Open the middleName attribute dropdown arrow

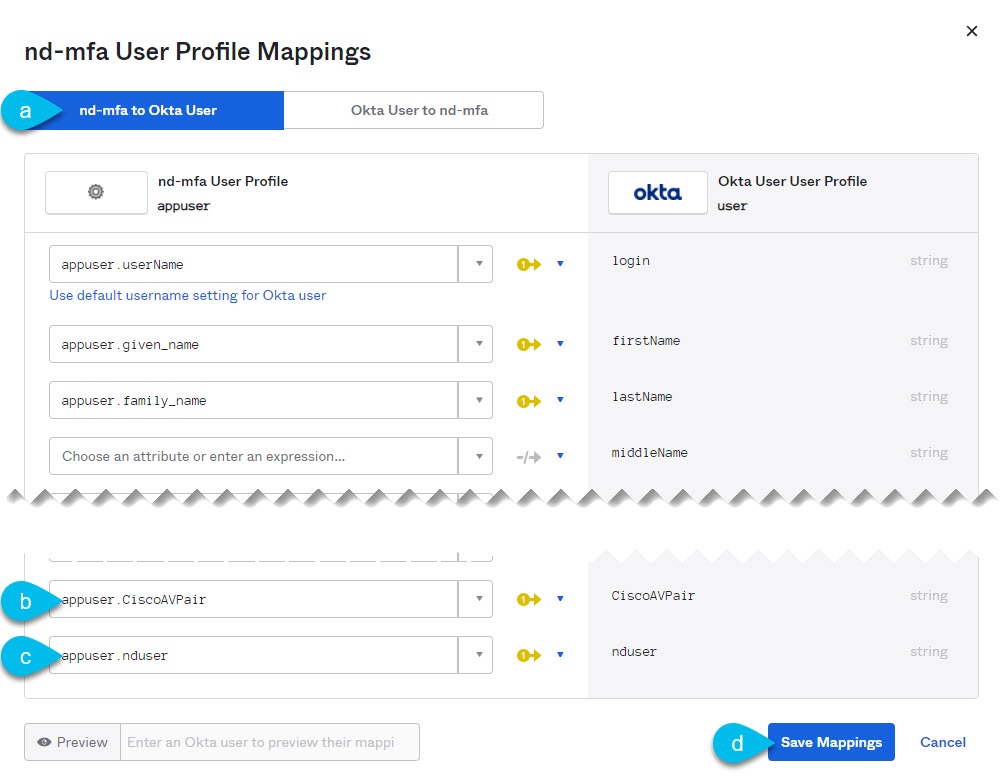[x=475, y=456]
